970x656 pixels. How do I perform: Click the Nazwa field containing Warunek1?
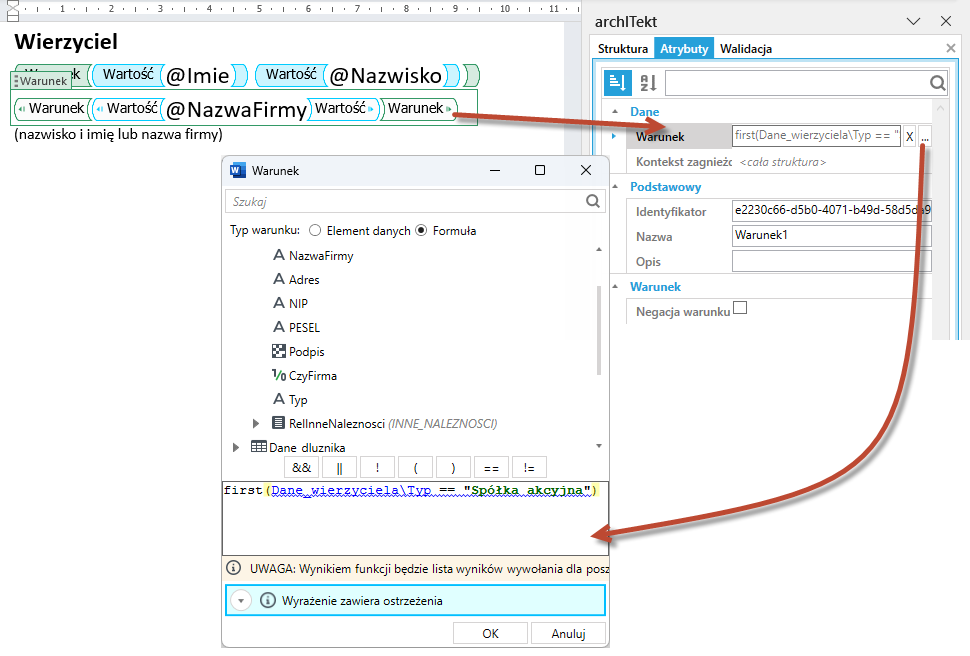831,236
